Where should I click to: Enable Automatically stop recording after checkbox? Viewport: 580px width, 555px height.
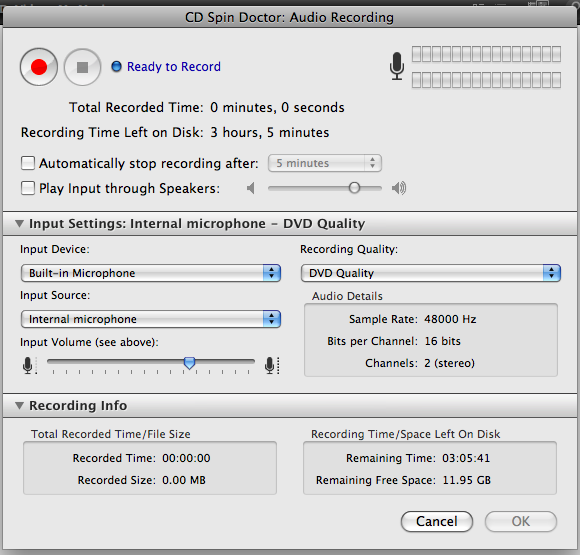28,163
